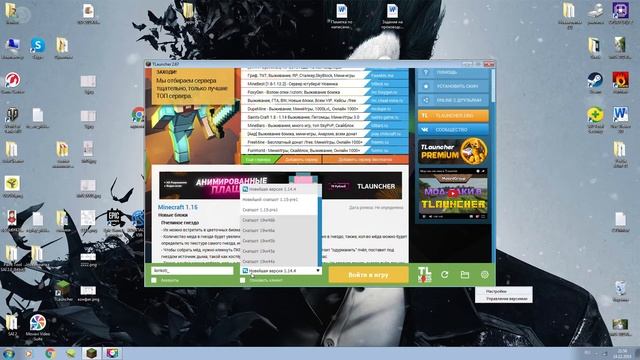
Task: Choose Снапшот 1.15-pre1 from version list
Action: tap(279, 210)
